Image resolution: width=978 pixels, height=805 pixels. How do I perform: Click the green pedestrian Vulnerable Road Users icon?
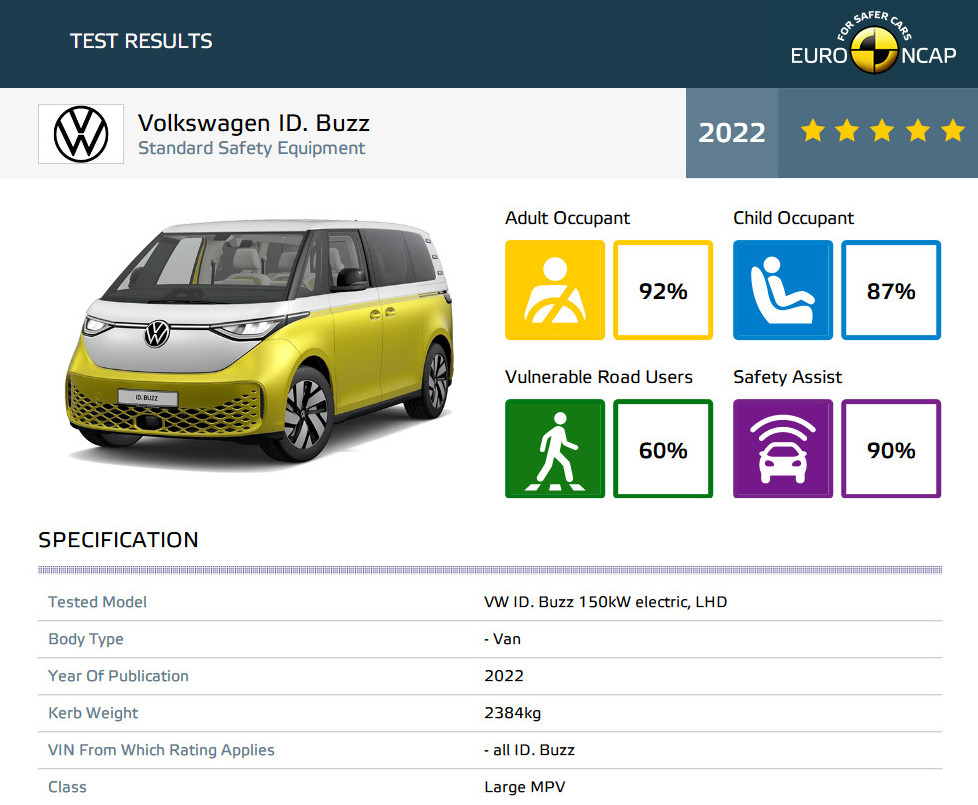(x=554, y=448)
